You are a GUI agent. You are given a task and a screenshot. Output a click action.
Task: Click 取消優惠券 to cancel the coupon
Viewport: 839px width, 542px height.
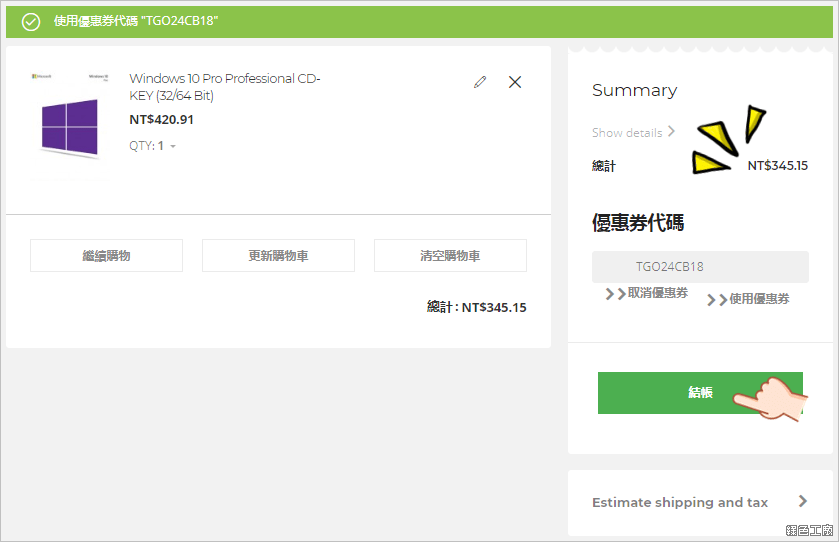[x=647, y=293]
